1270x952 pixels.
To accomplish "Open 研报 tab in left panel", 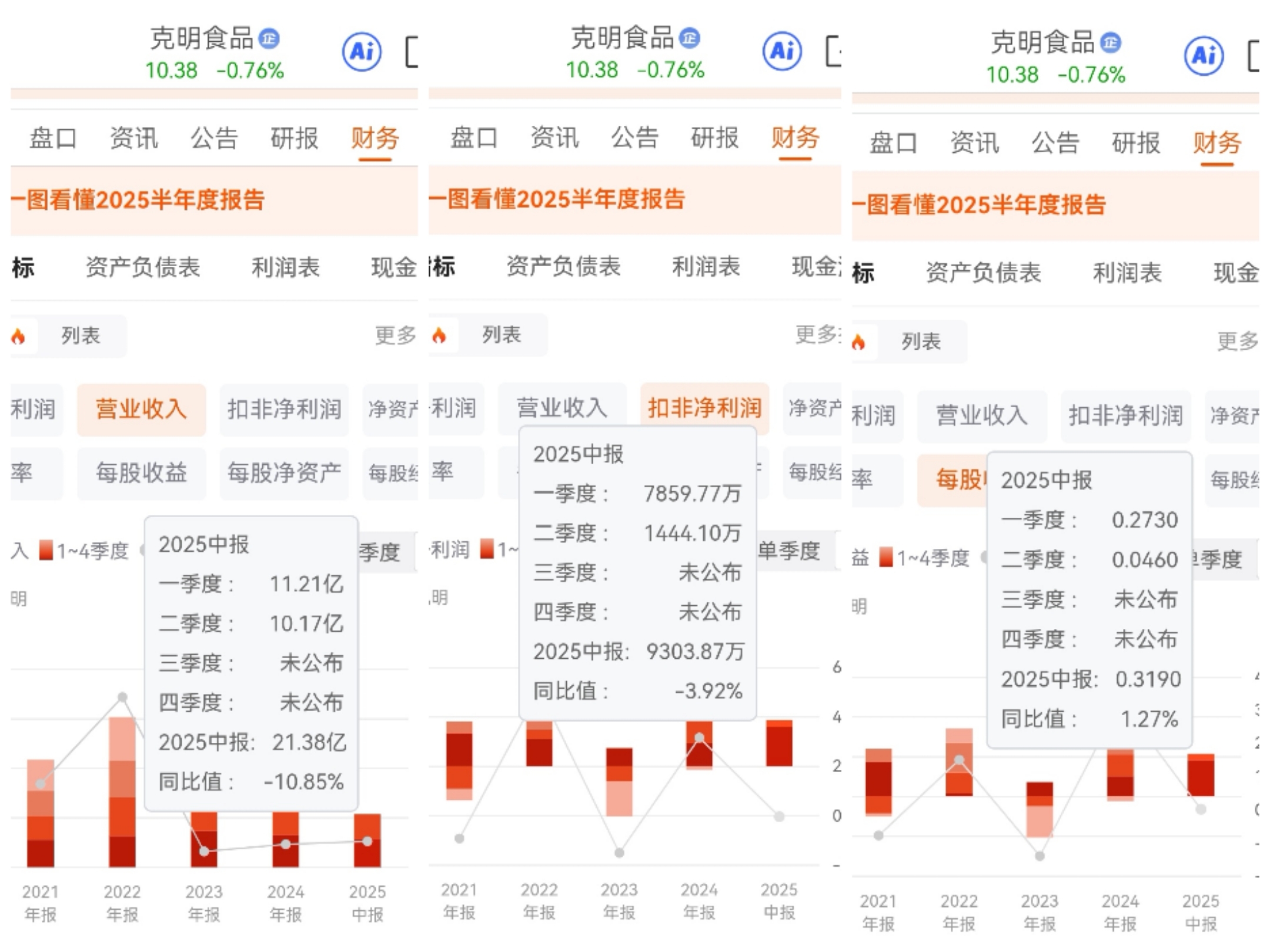I will [x=294, y=139].
